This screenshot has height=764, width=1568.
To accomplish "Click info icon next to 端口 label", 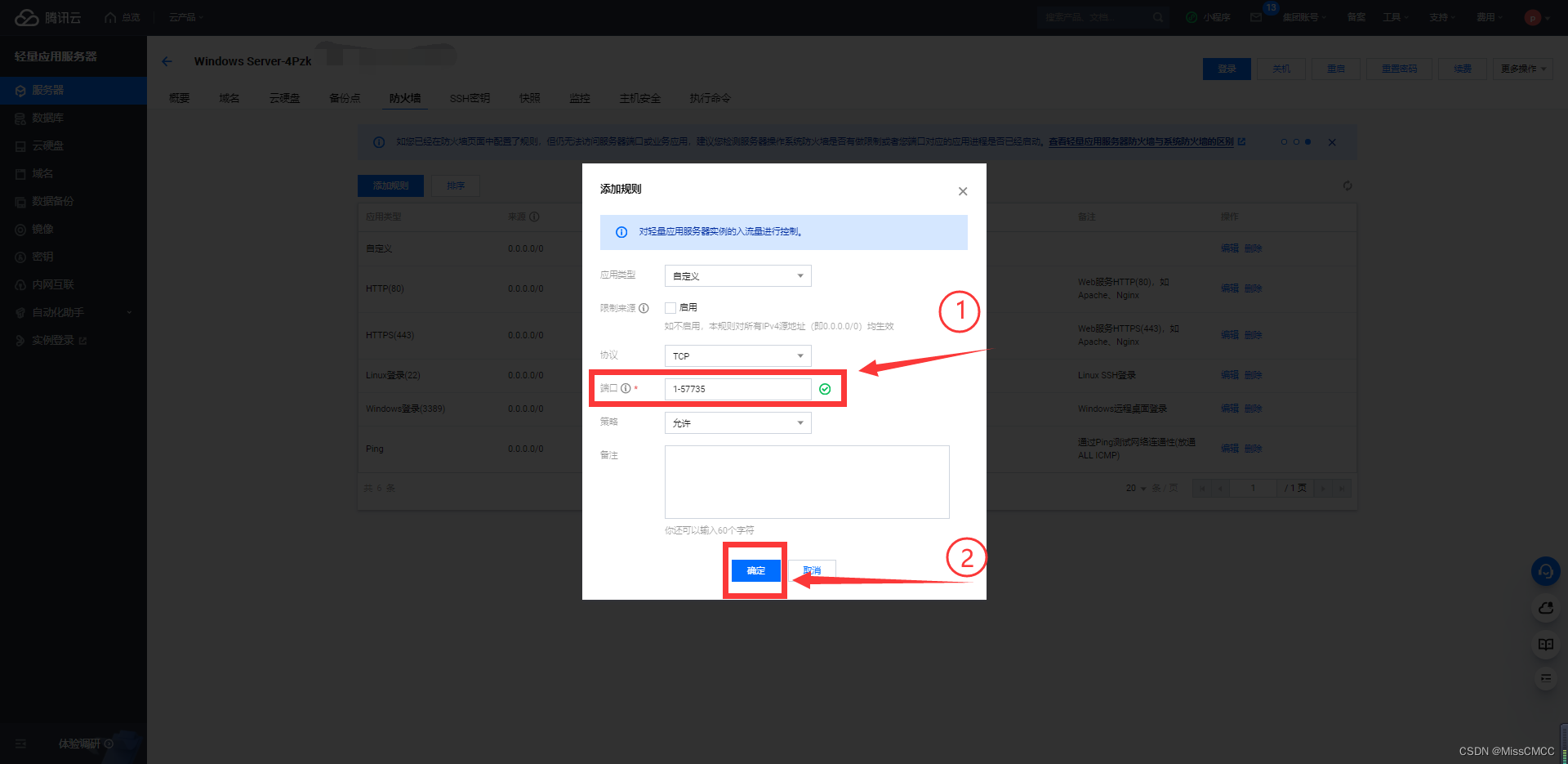I will (x=626, y=388).
